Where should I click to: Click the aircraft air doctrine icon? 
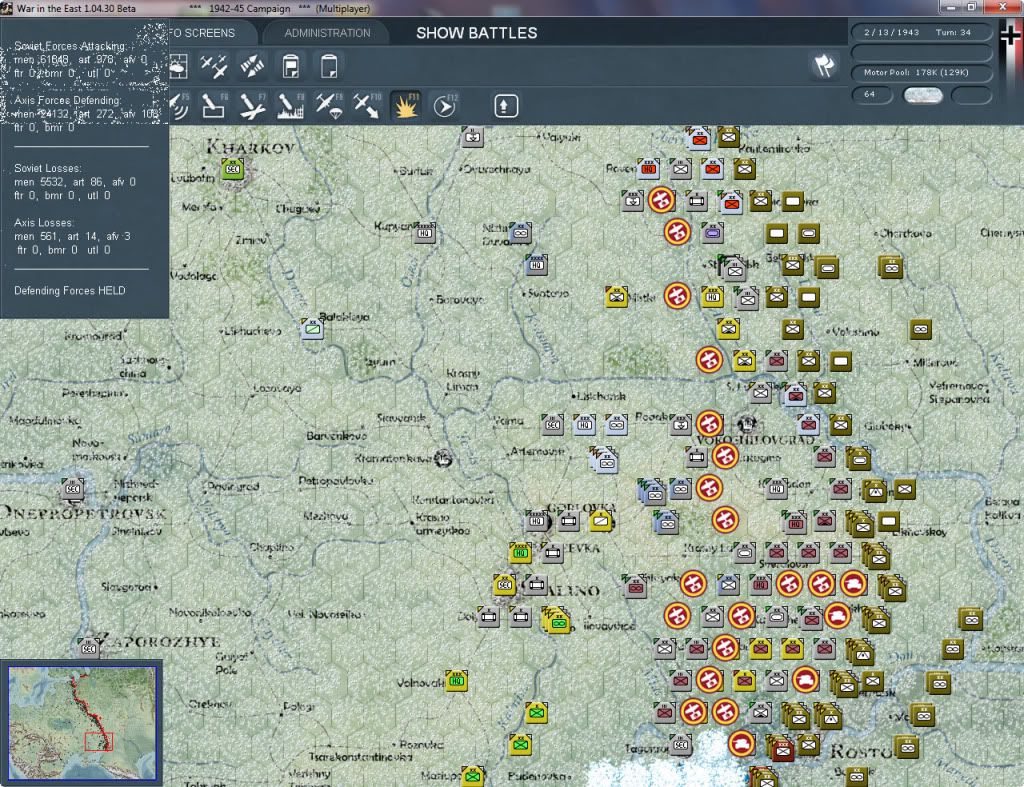point(214,67)
